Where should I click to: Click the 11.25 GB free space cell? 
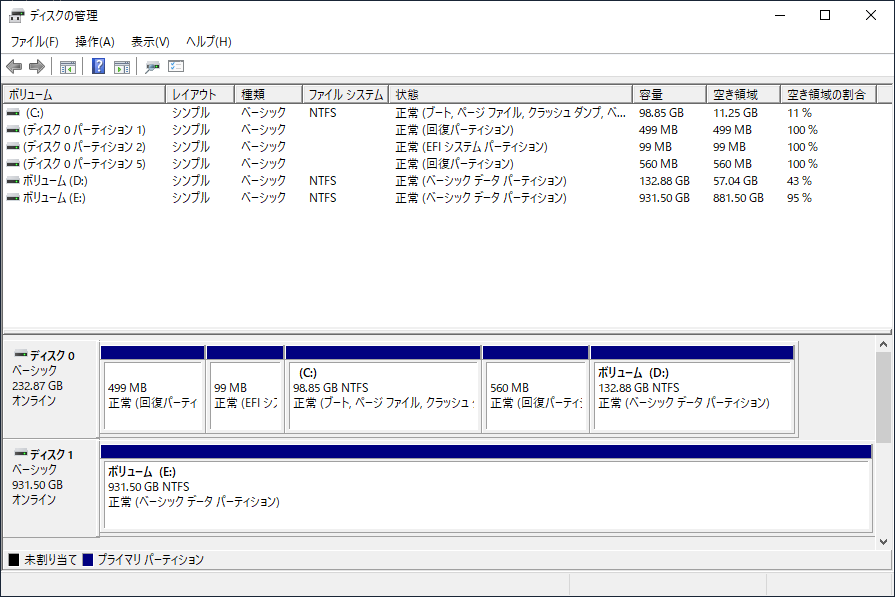pyautogui.click(x=735, y=113)
